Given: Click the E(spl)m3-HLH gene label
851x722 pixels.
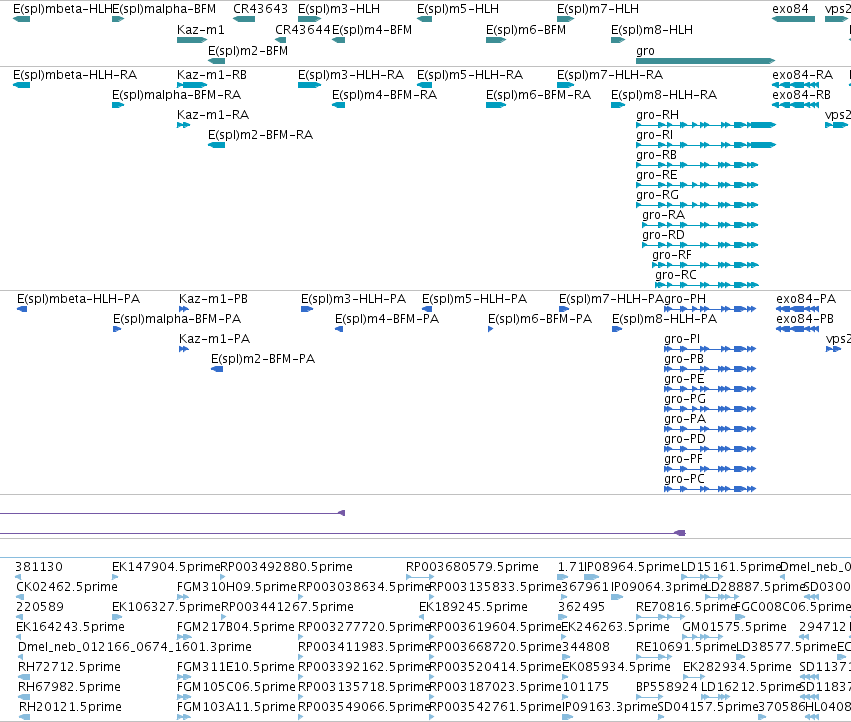Looking at the screenshot, I should click(339, 9).
